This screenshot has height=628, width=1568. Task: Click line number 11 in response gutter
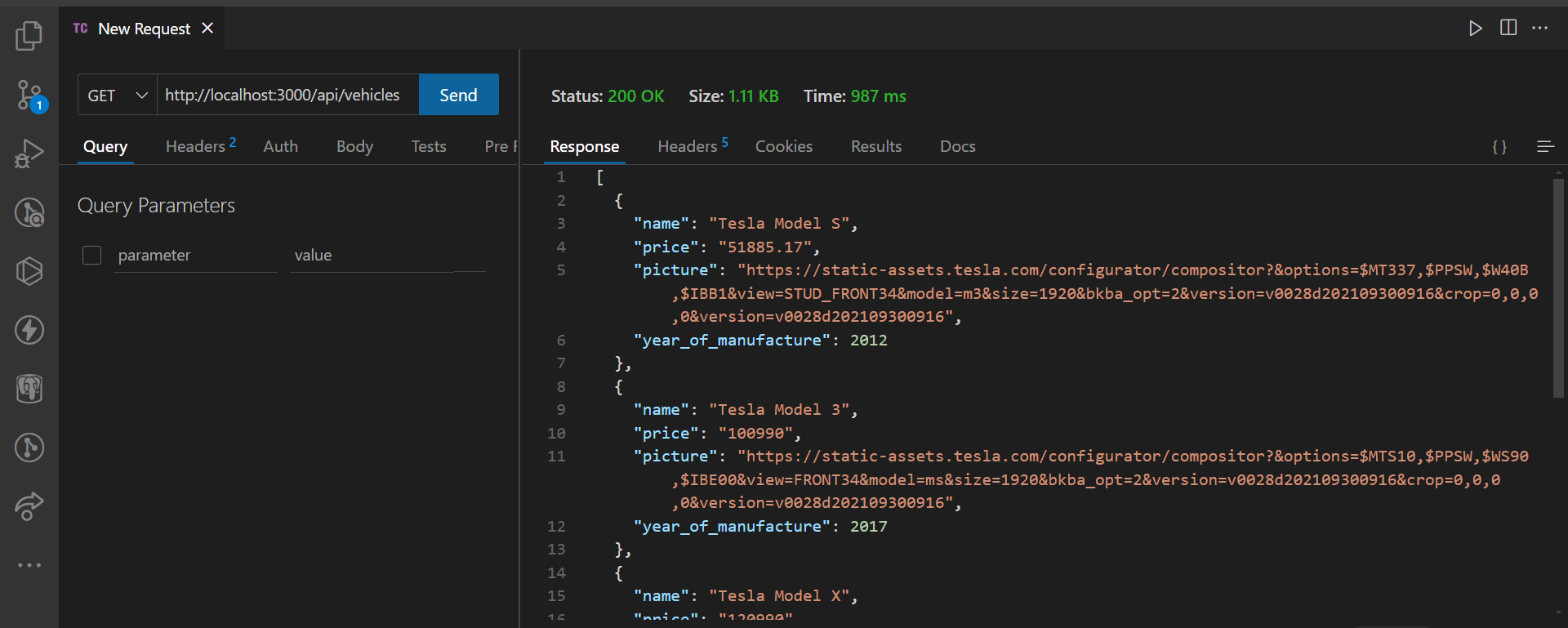tap(556, 457)
